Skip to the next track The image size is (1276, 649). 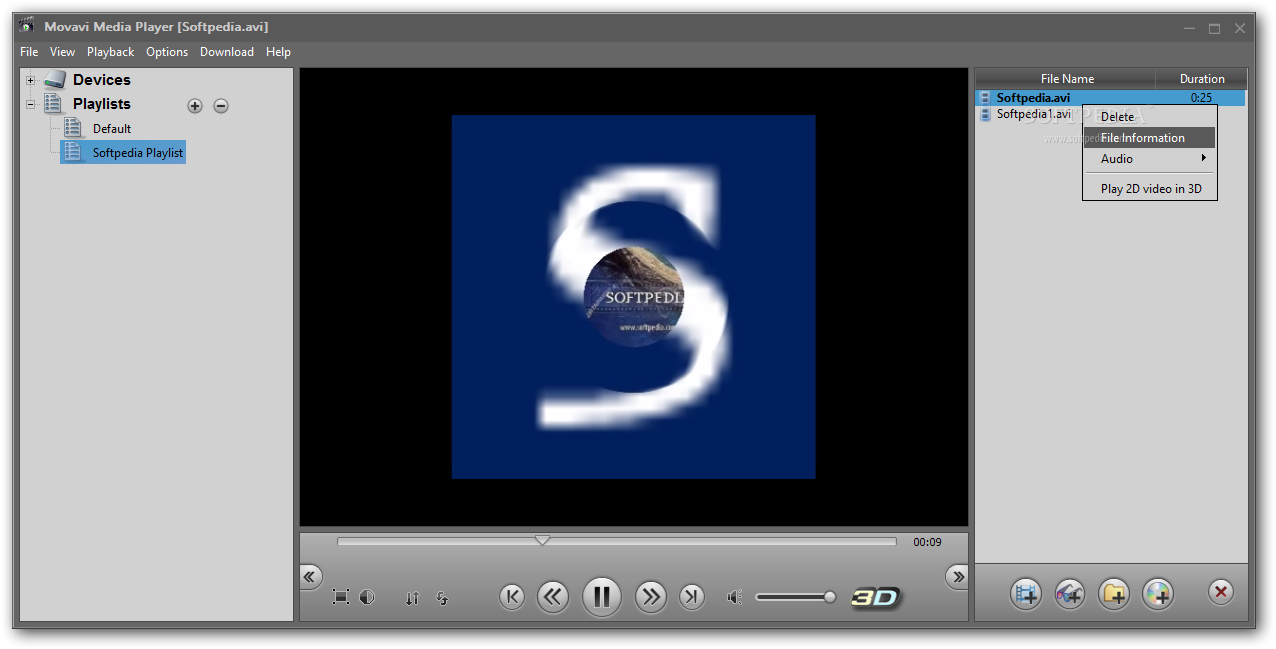691,597
